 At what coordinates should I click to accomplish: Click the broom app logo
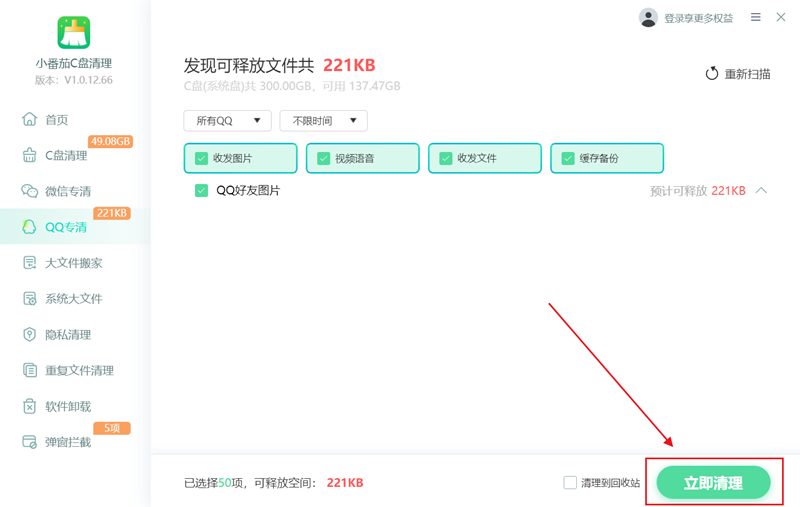pos(74,33)
